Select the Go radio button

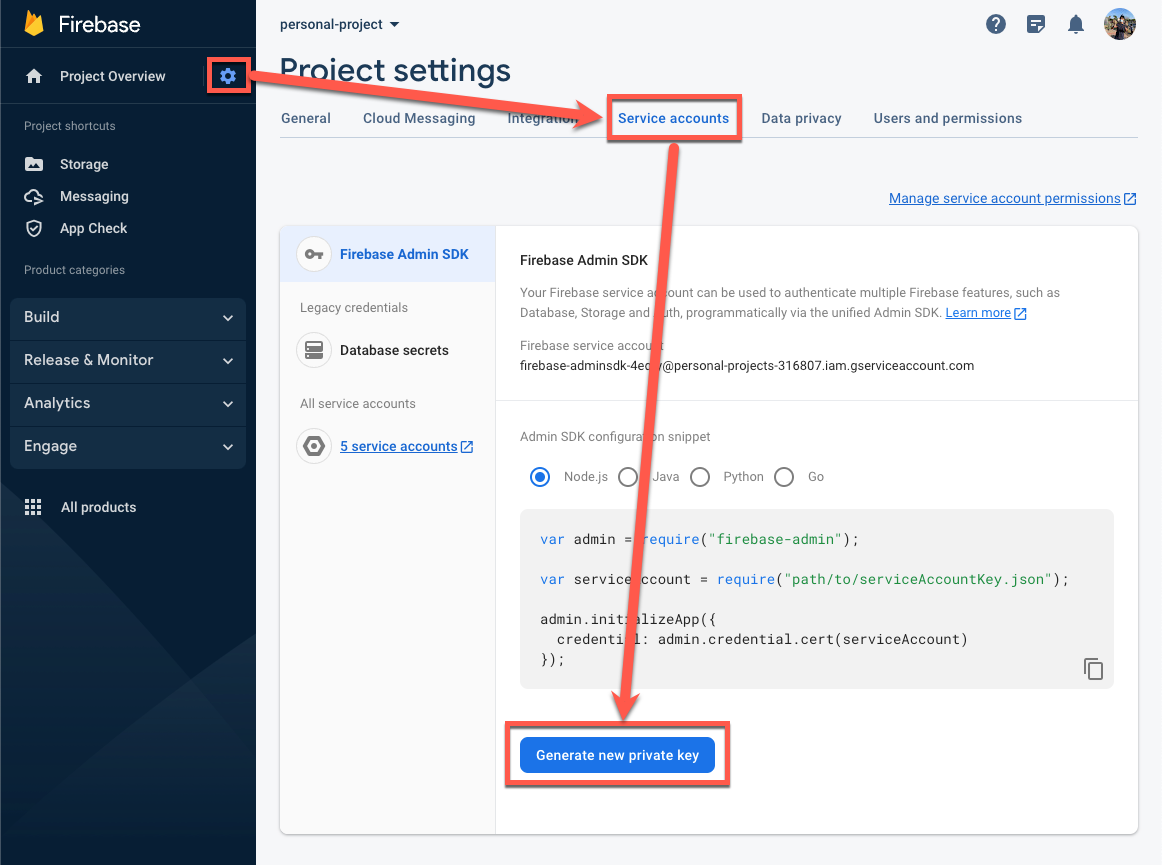pos(784,477)
